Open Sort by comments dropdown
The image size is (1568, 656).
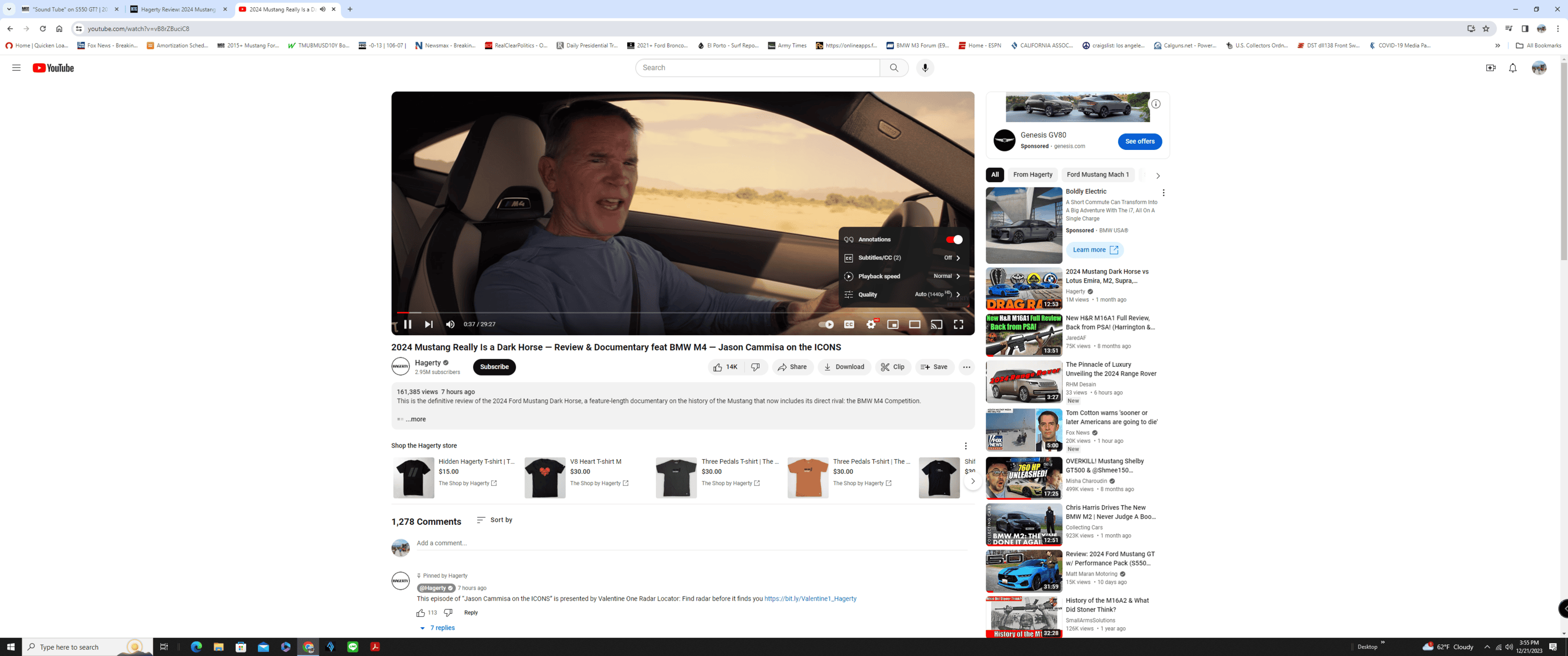494,520
